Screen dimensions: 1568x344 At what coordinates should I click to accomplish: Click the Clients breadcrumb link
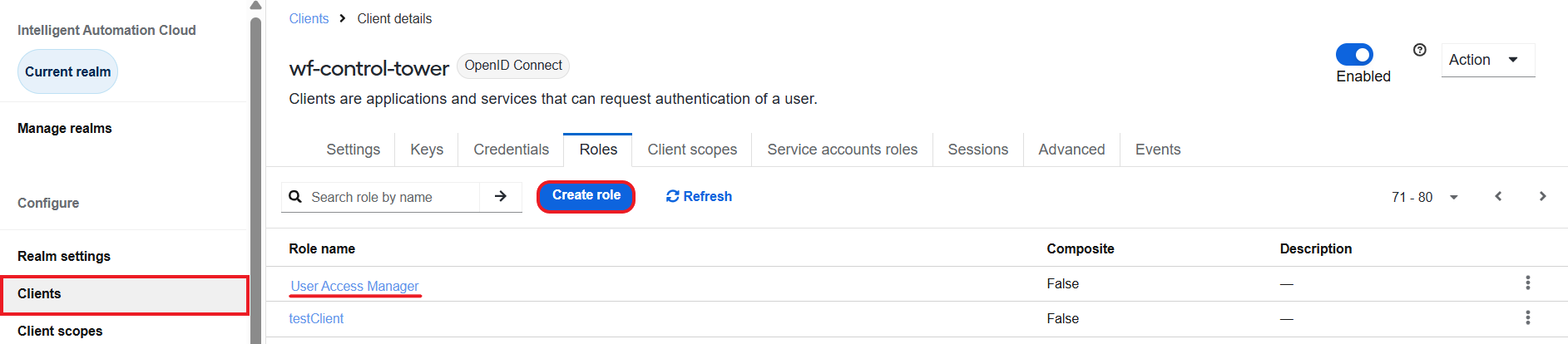(x=309, y=18)
